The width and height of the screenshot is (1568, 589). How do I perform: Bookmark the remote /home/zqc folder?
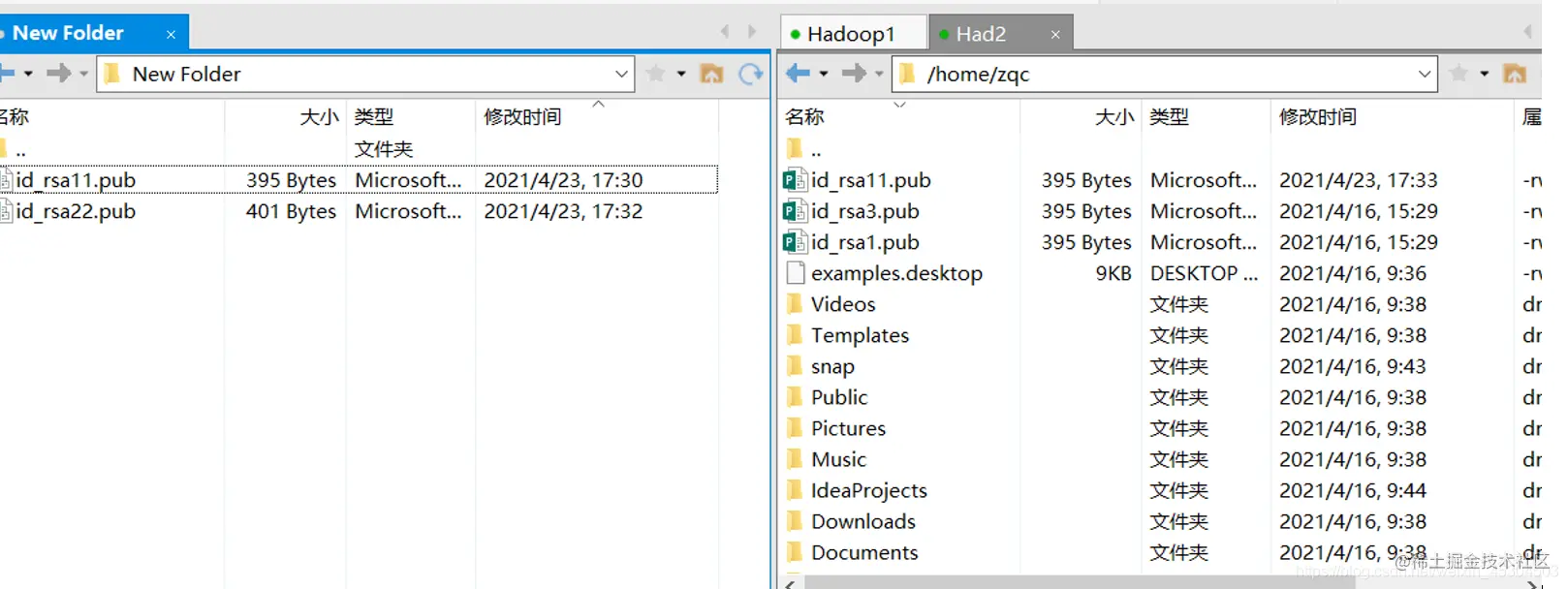[1458, 74]
